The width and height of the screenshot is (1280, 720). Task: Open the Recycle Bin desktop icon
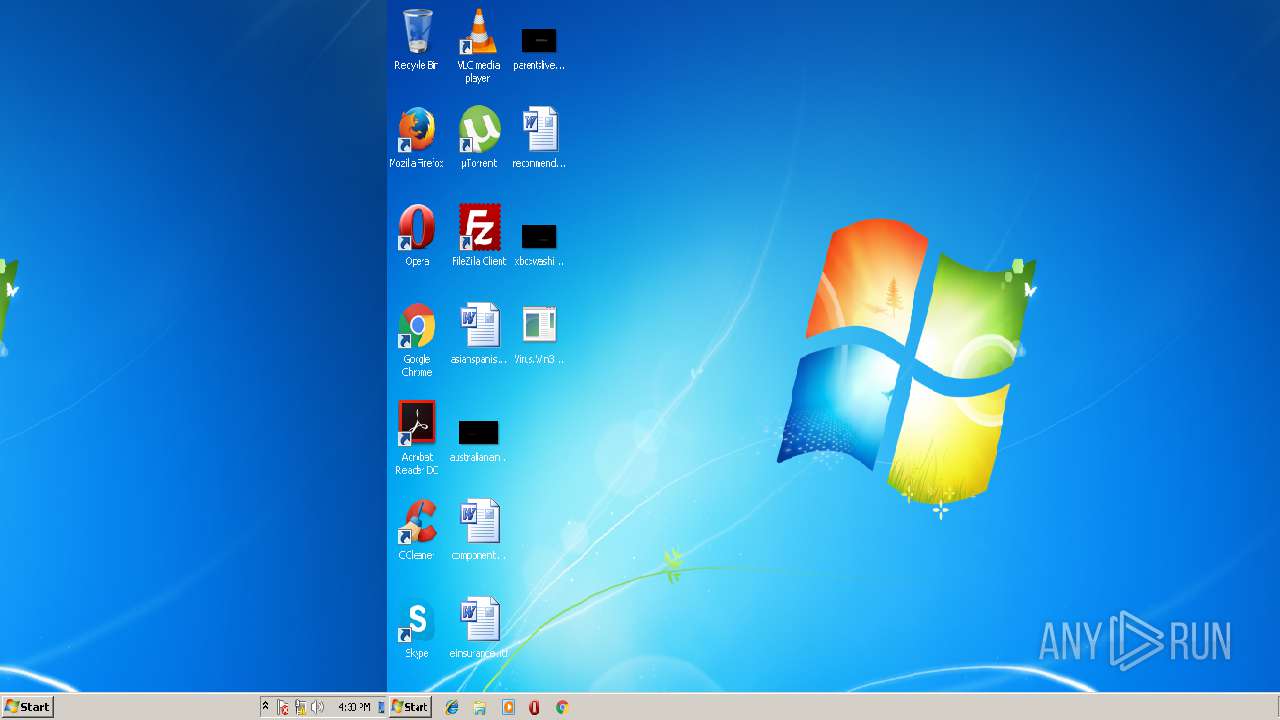(x=417, y=31)
